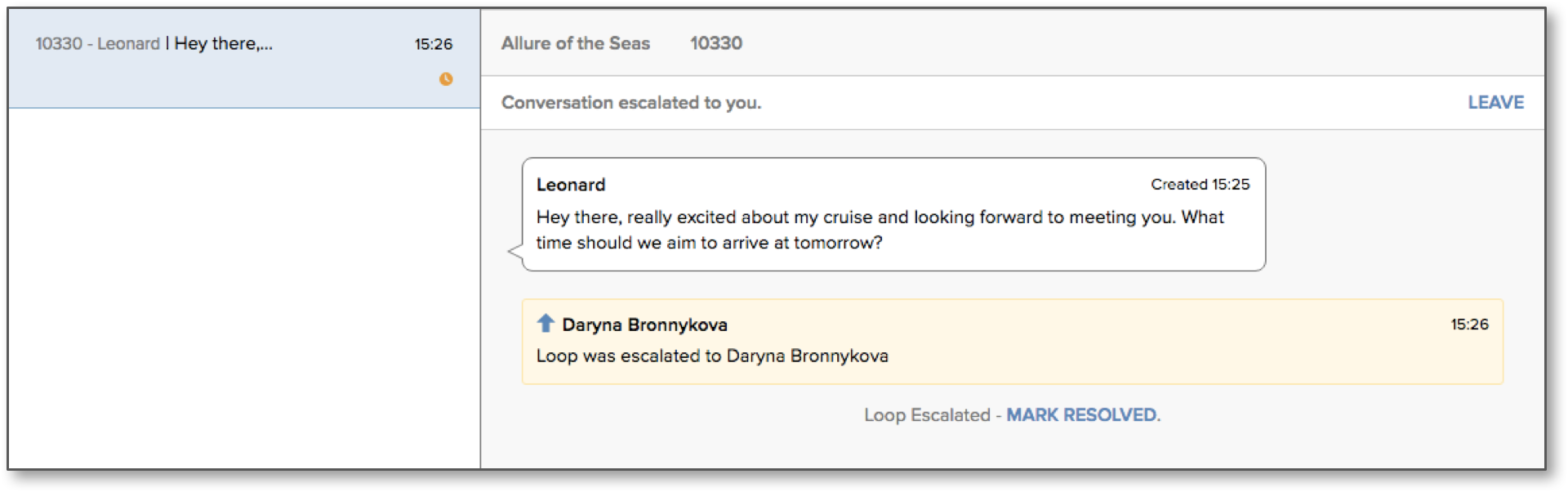
Task: Click the LEAVE link
Action: (x=1495, y=102)
